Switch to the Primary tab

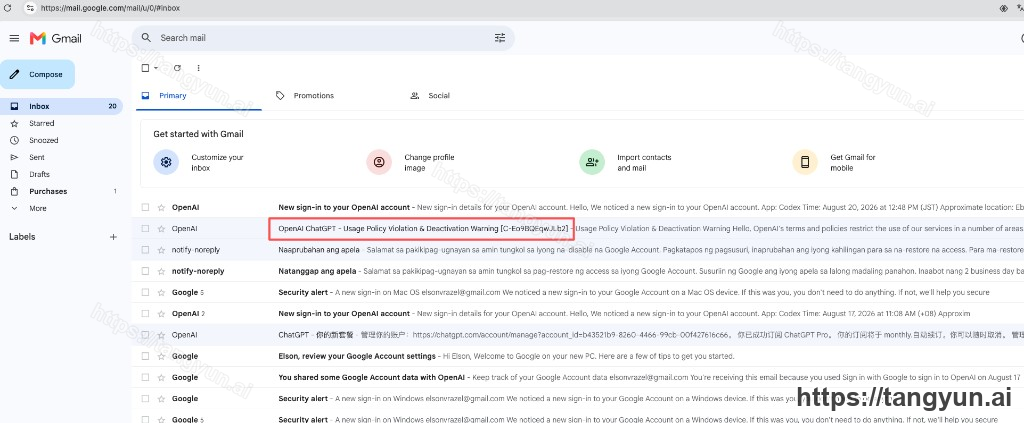(x=199, y=96)
